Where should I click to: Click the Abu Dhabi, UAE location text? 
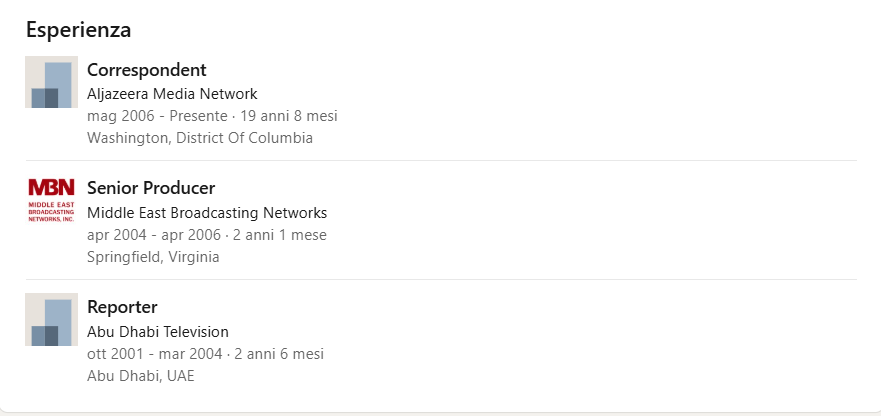141,376
